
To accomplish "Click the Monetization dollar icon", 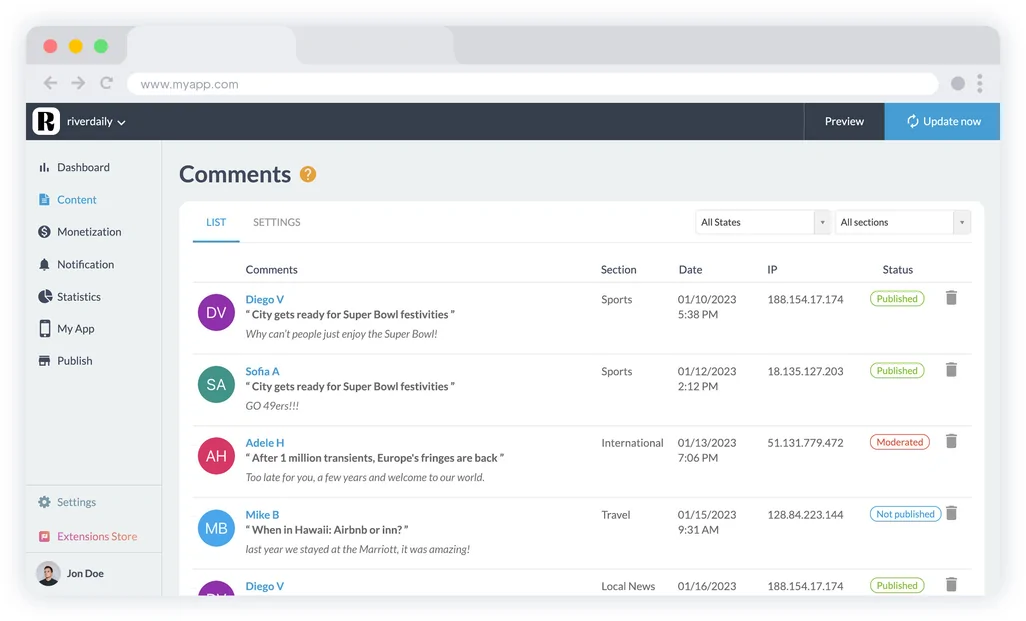I will pyautogui.click(x=44, y=232).
